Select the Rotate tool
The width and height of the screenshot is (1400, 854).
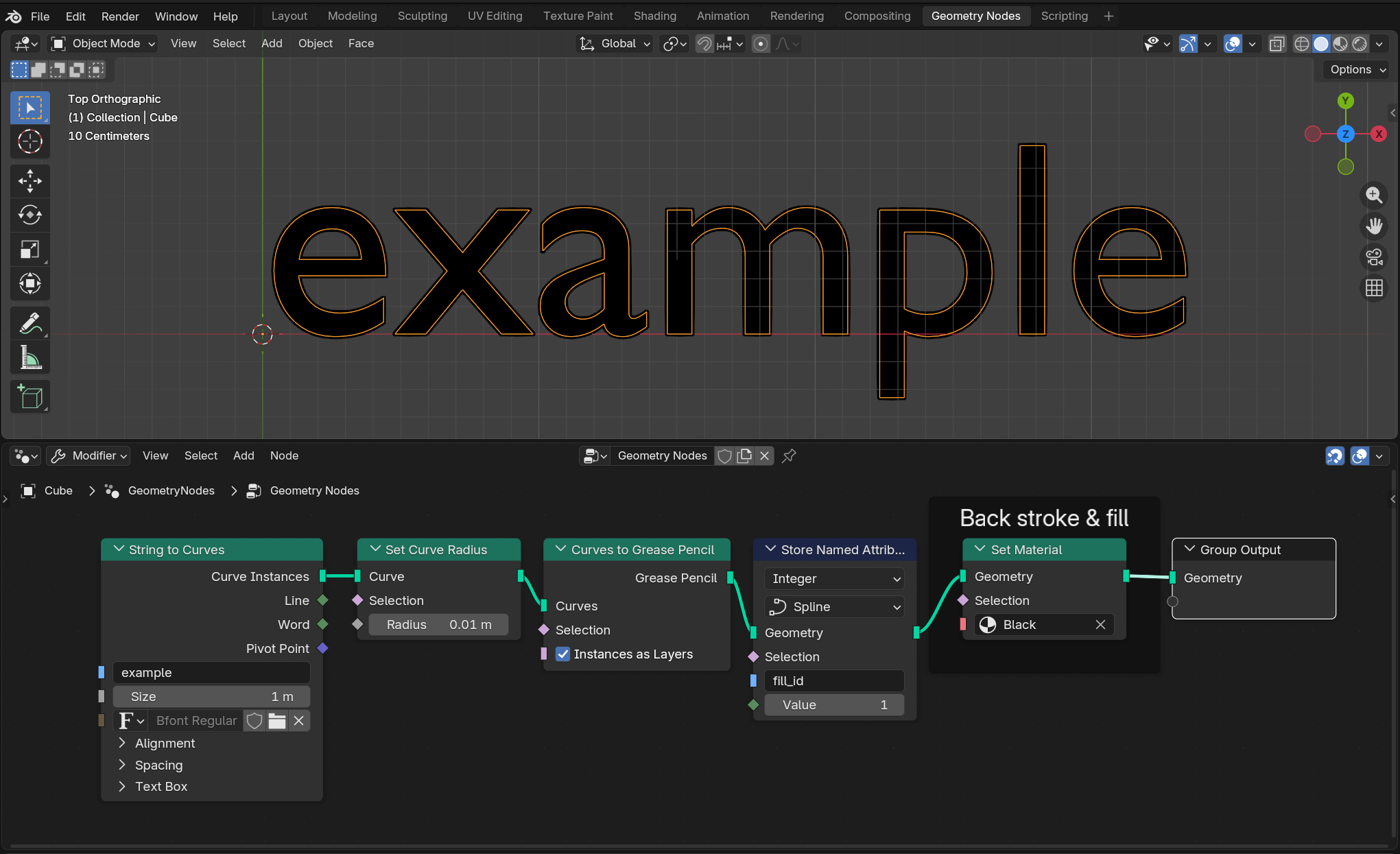[x=29, y=215]
